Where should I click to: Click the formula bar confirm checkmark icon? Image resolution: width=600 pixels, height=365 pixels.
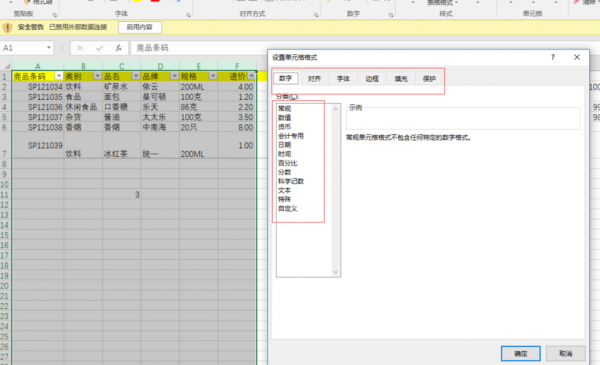tap(99, 48)
